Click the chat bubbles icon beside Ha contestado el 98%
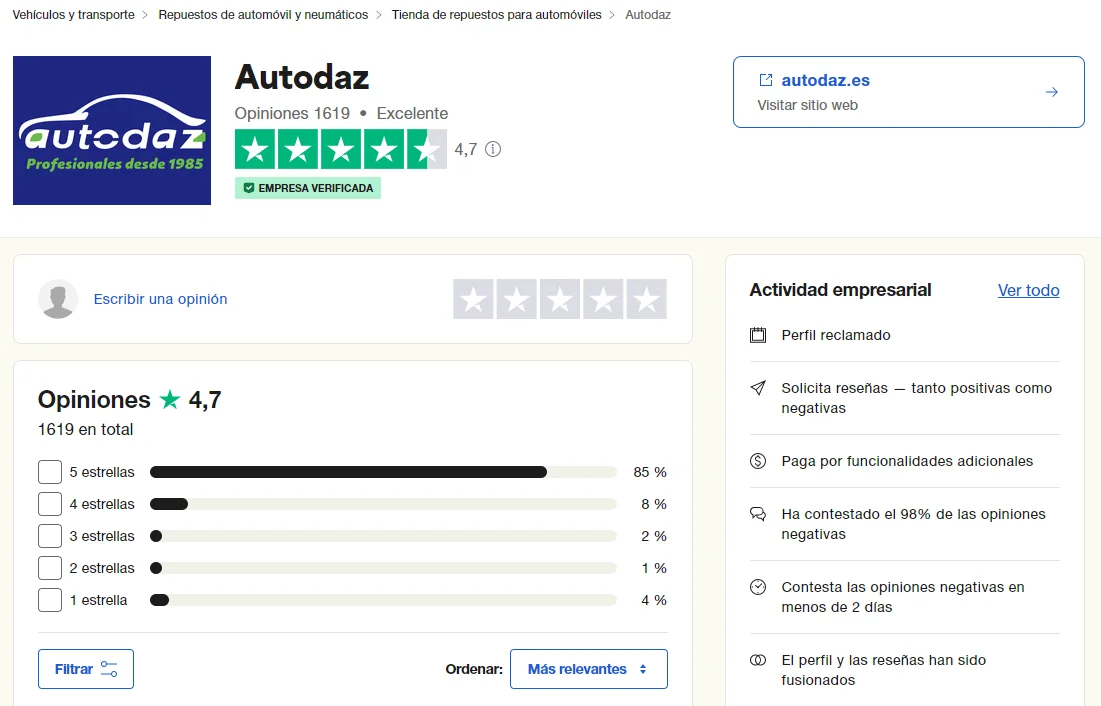1101x706 pixels. (x=758, y=514)
